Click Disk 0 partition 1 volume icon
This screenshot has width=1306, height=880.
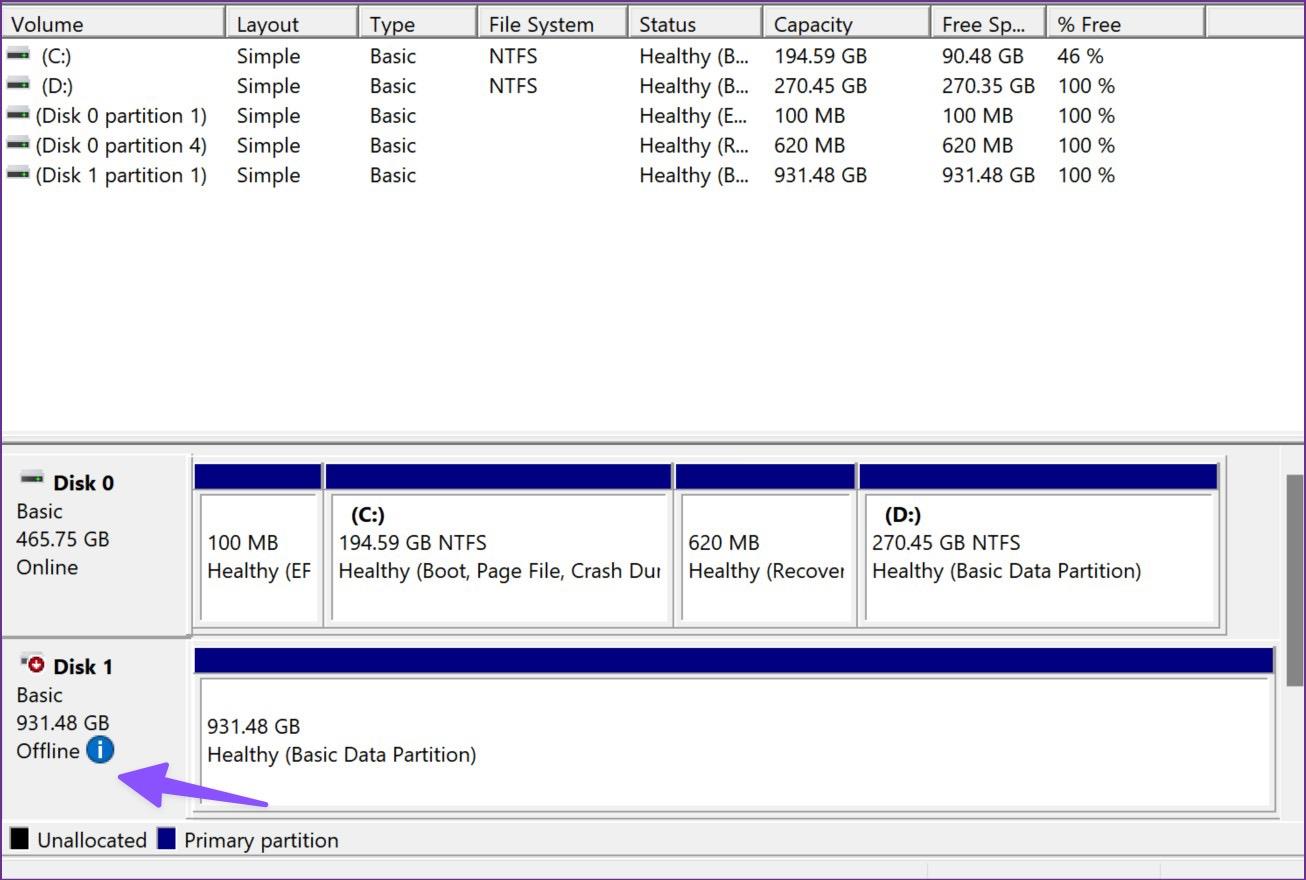point(18,116)
